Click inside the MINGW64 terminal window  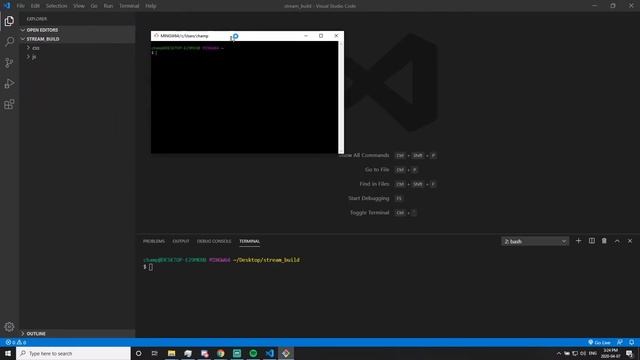[x=244, y=97]
